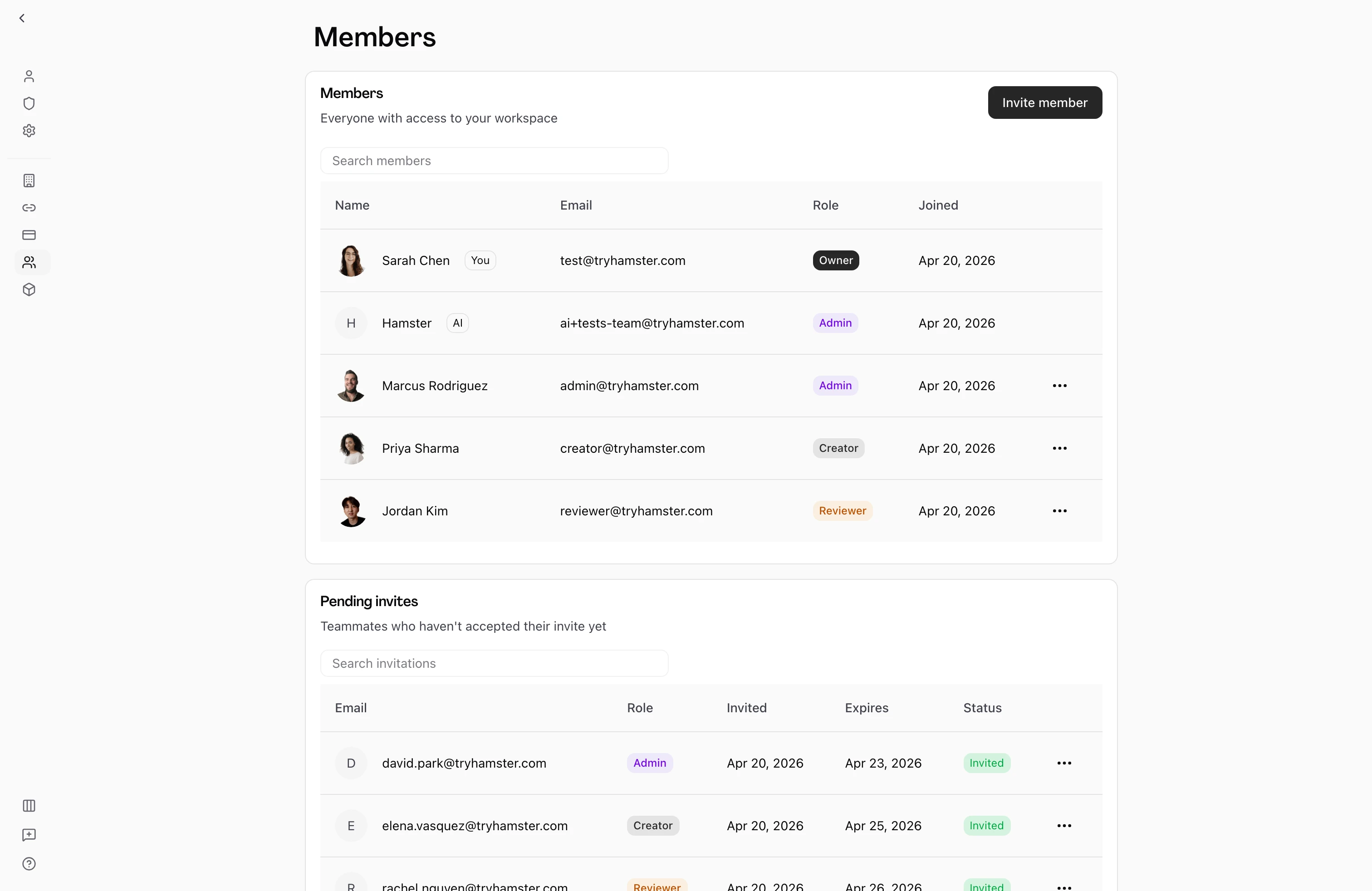Open help via the question mark icon
Image resolution: width=1372 pixels, height=891 pixels.
pos(29,864)
